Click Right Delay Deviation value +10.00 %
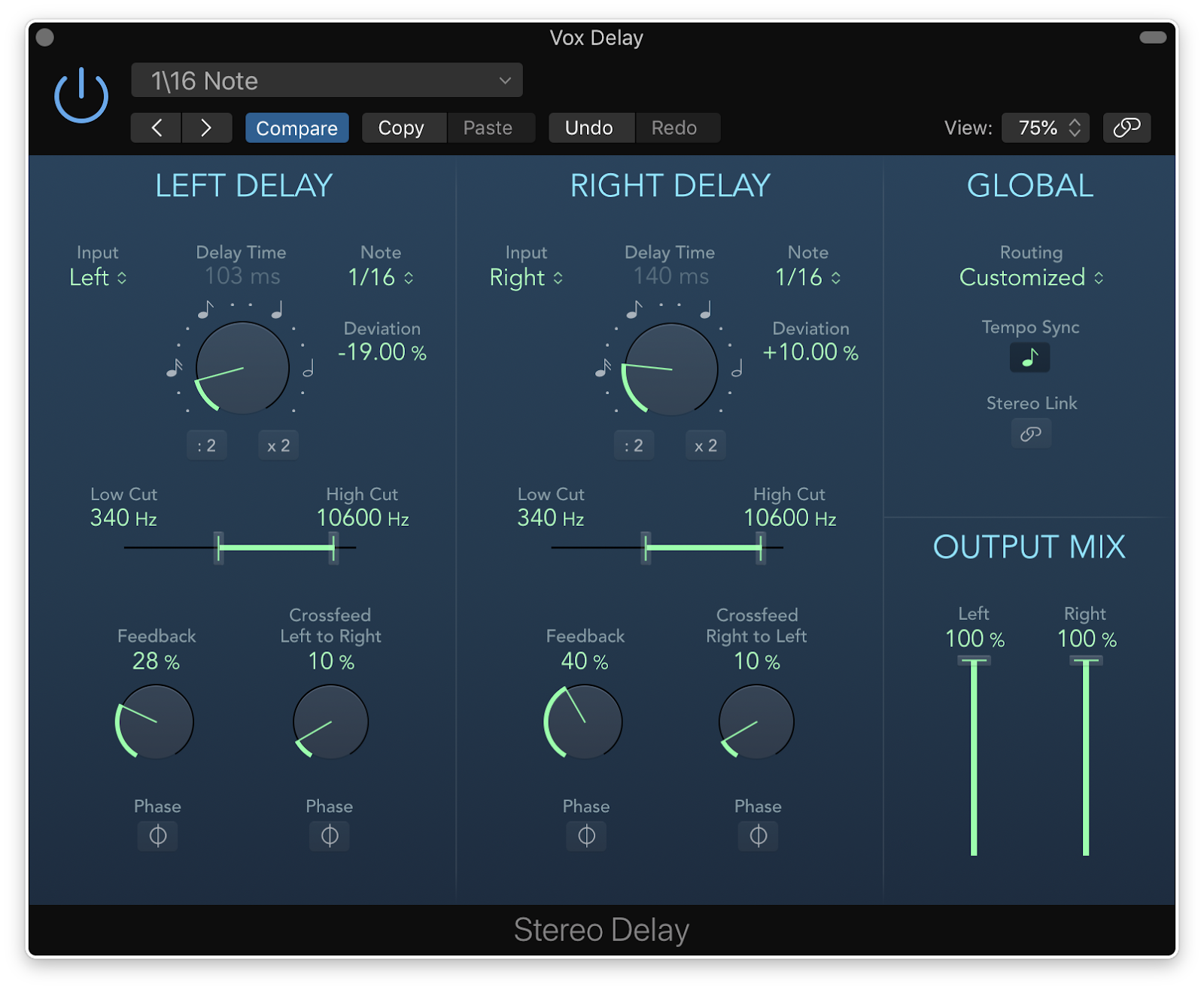Screen dimensions: 1204x990 (x=810, y=352)
